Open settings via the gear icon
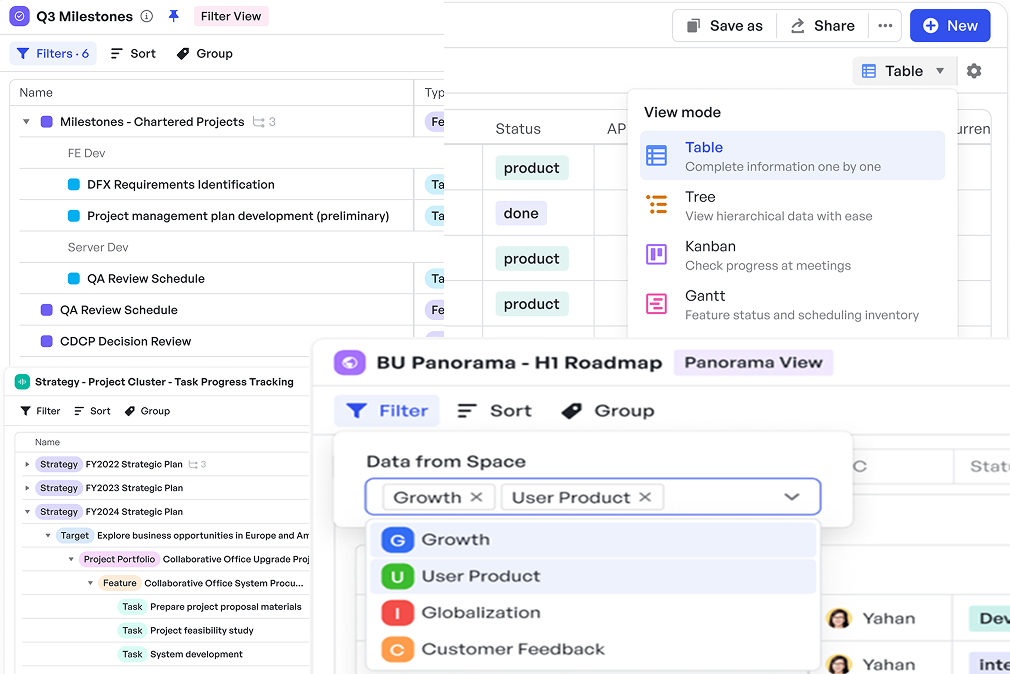Screen dimensions: 1010x674 click(x=974, y=71)
